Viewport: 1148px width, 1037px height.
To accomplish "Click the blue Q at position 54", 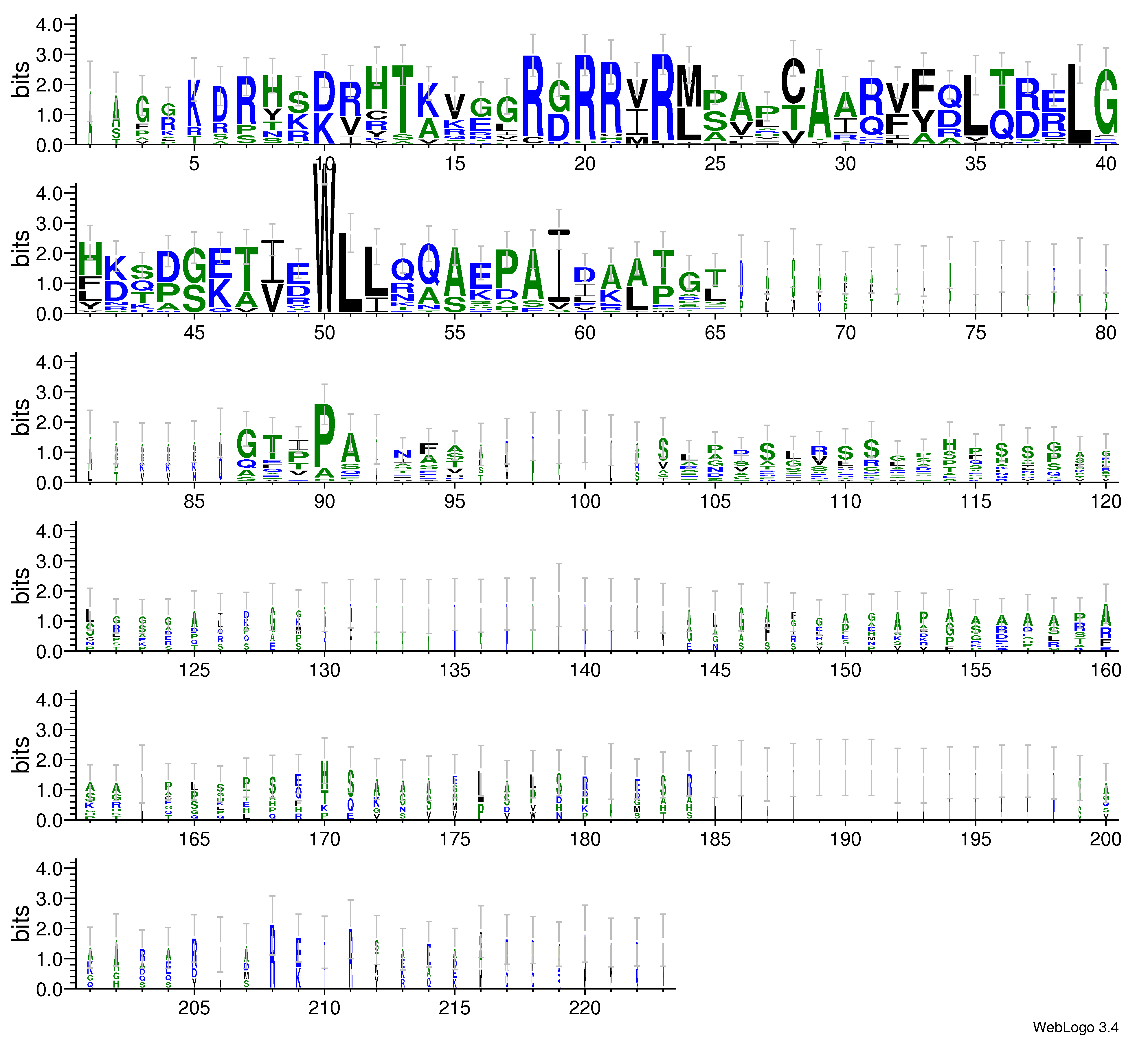I will click(x=429, y=264).
